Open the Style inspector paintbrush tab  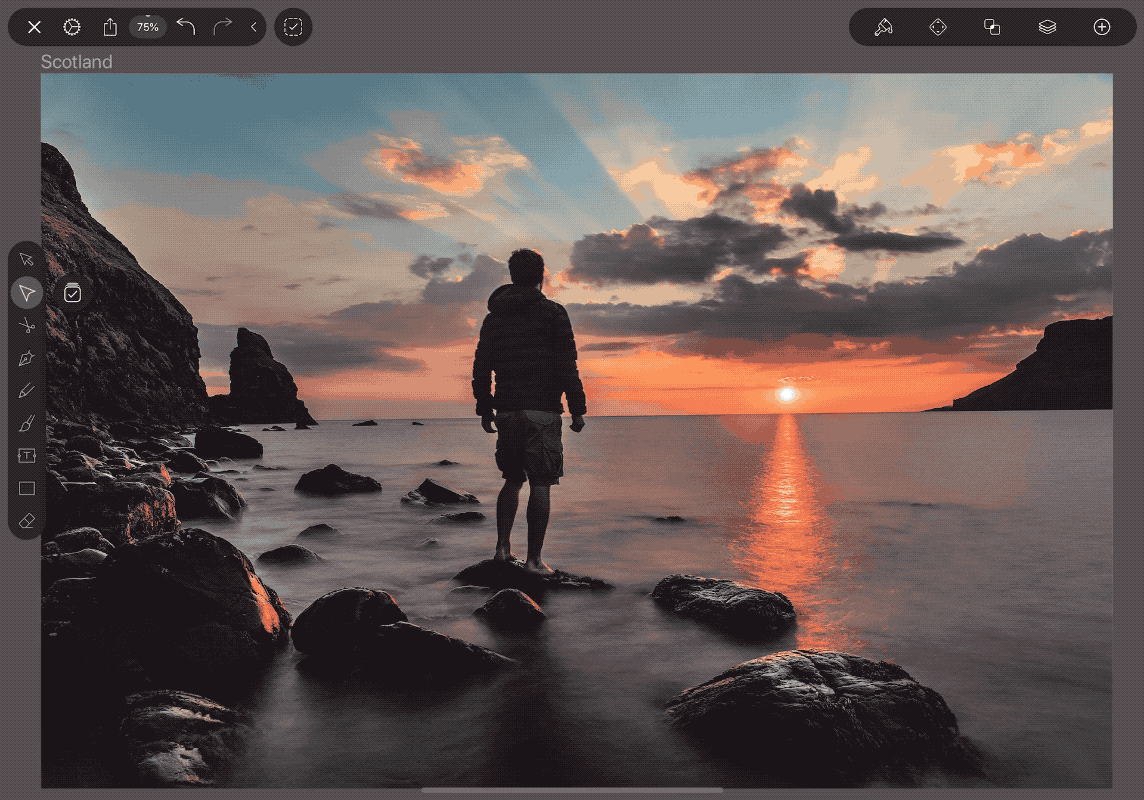tap(884, 27)
